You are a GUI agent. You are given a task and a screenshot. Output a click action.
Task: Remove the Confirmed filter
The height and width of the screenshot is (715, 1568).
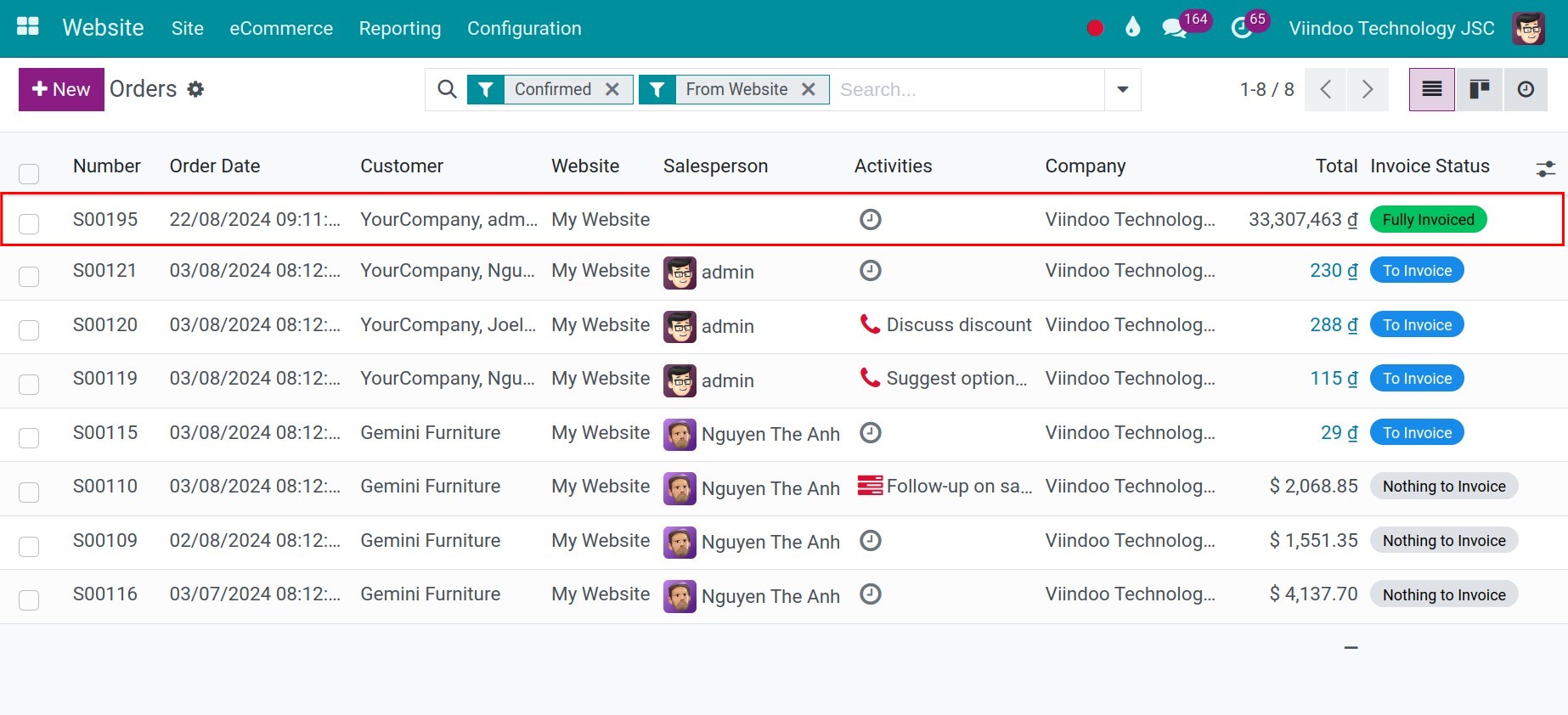pyautogui.click(x=612, y=89)
